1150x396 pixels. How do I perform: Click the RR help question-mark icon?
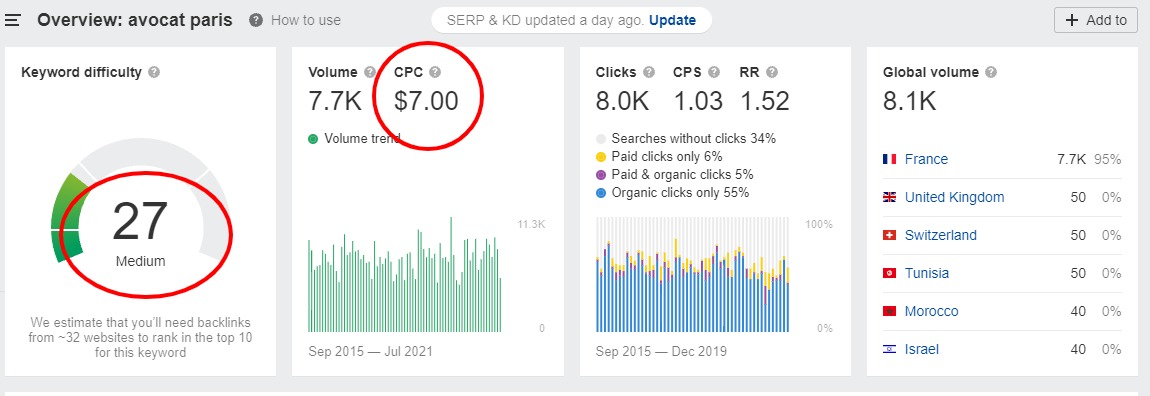(x=772, y=73)
